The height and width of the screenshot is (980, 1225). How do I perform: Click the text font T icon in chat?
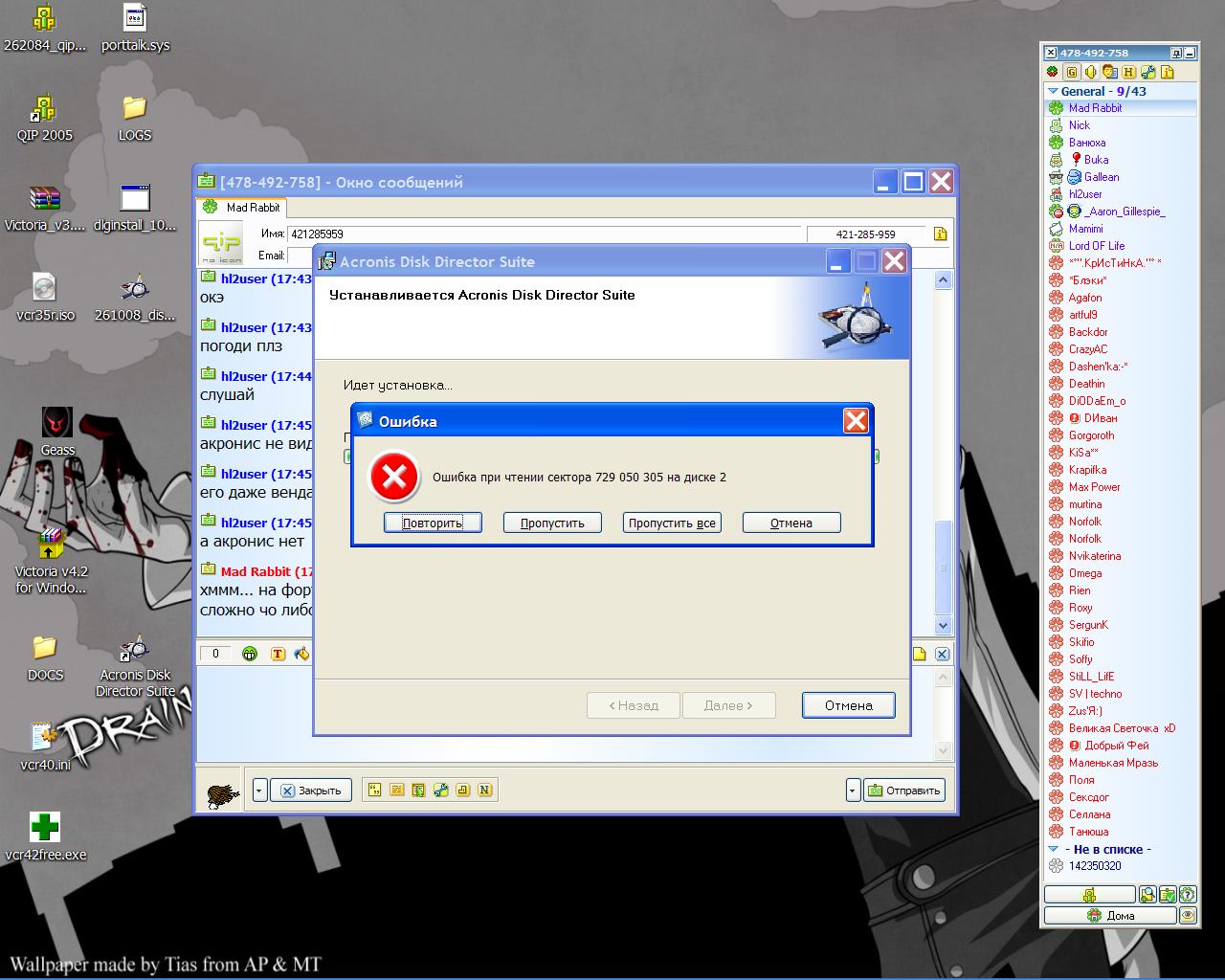[278, 654]
